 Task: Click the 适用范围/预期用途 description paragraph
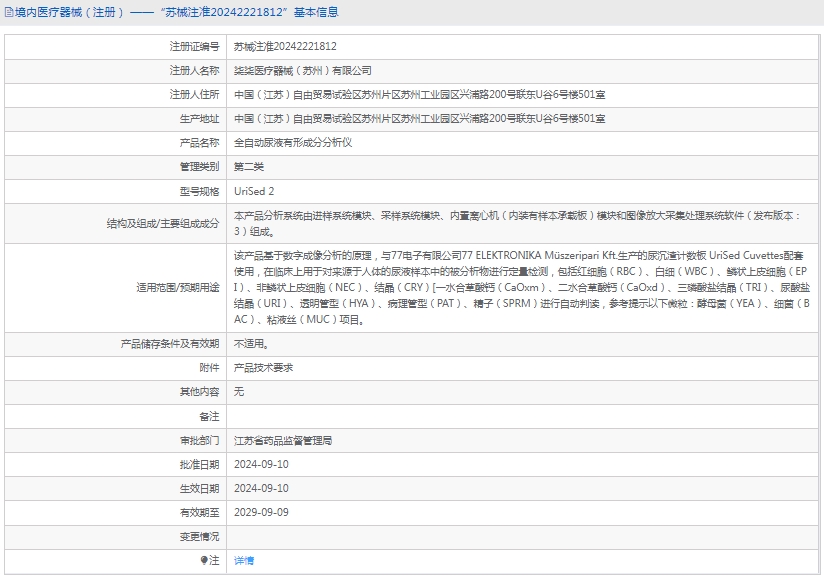click(520, 287)
